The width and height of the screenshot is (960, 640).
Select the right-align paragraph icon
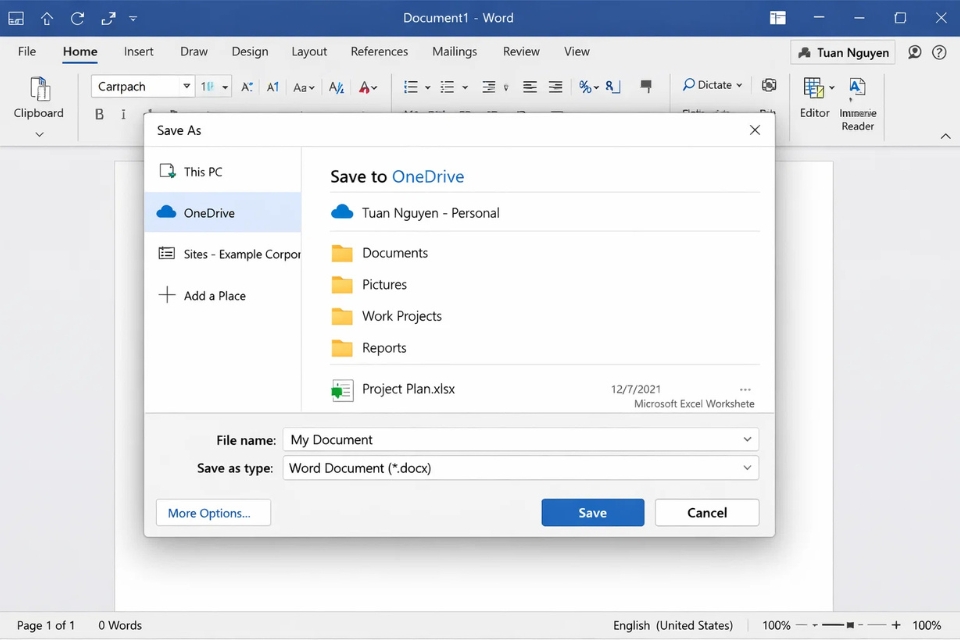(555, 86)
